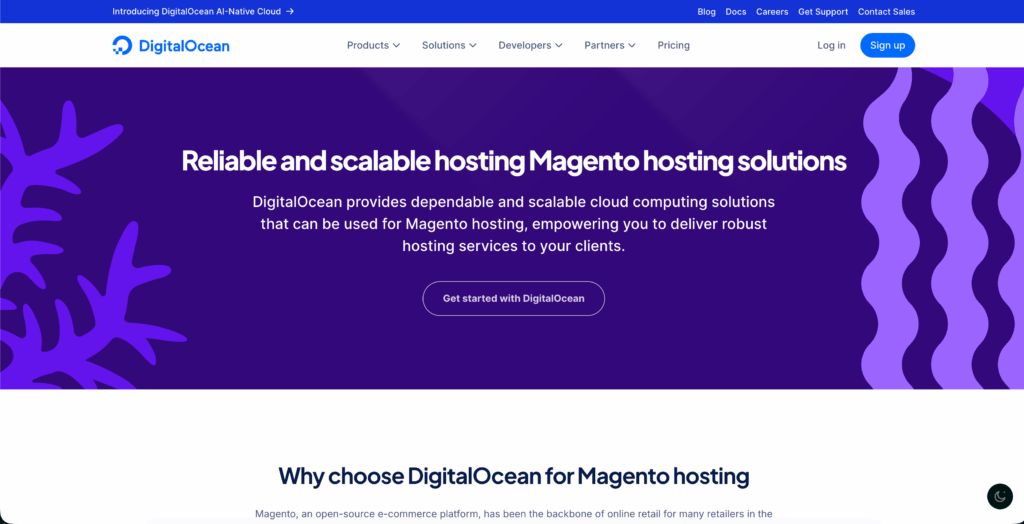This screenshot has height=524, width=1024.
Task: Open the Blog link
Action: click(x=707, y=12)
